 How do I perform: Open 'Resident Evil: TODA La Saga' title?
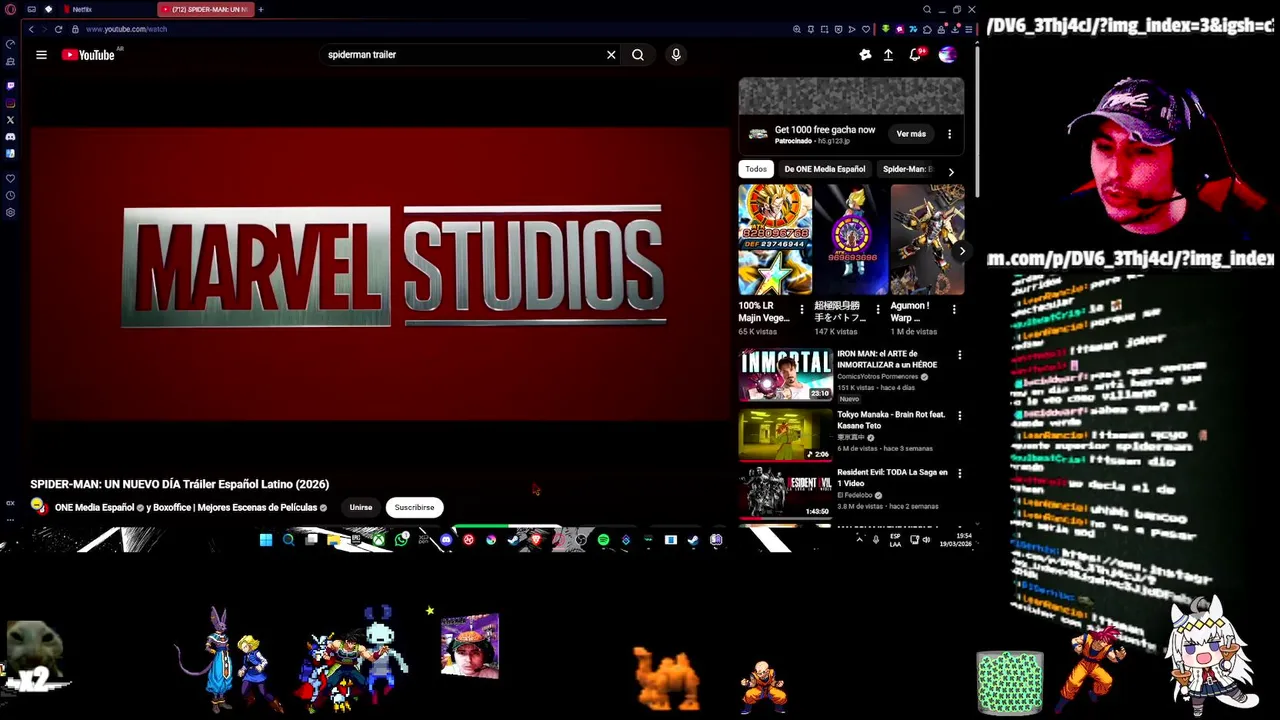click(x=891, y=478)
